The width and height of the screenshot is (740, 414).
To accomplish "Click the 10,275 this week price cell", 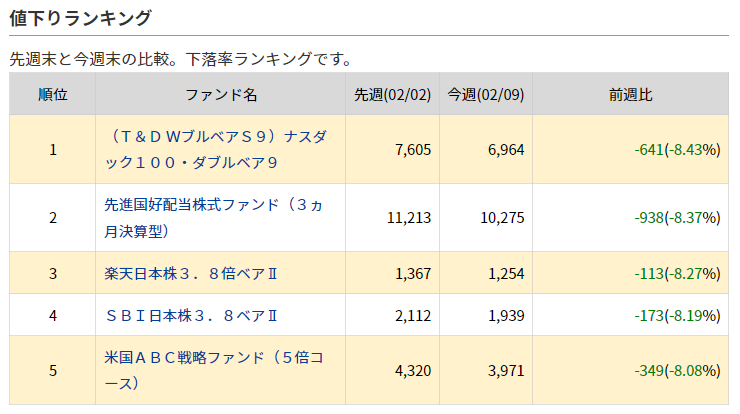I will point(486,218).
